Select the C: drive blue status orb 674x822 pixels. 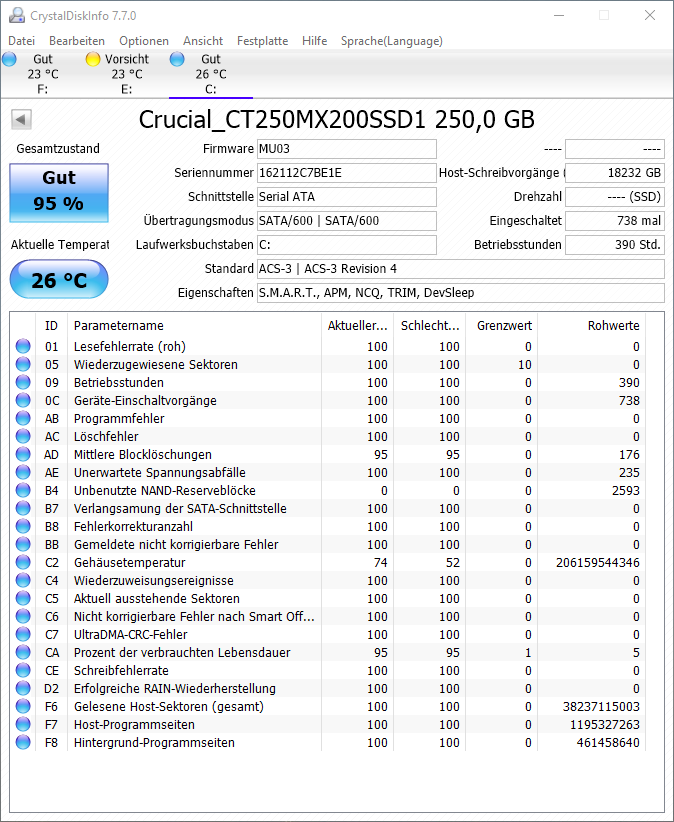coord(177,59)
